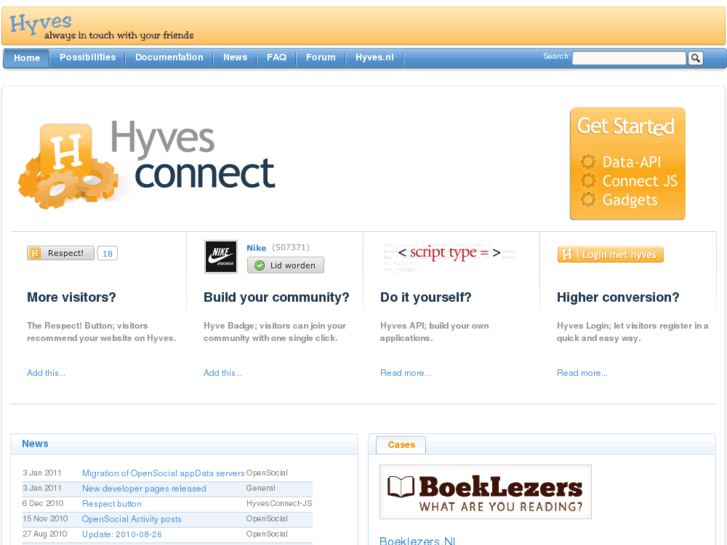Select the Cases tab
The height and width of the screenshot is (545, 727).
[x=401, y=445]
